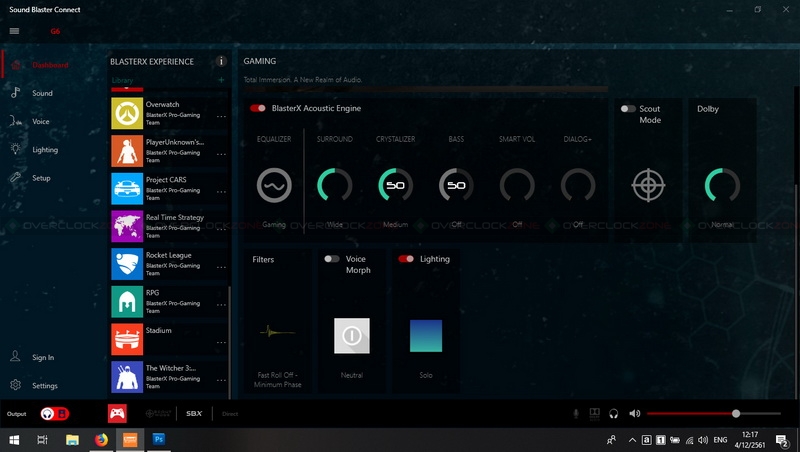The height and width of the screenshot is (452, 800).
Task: Open the Lighting sidebar section
Action: pos(45,150)
